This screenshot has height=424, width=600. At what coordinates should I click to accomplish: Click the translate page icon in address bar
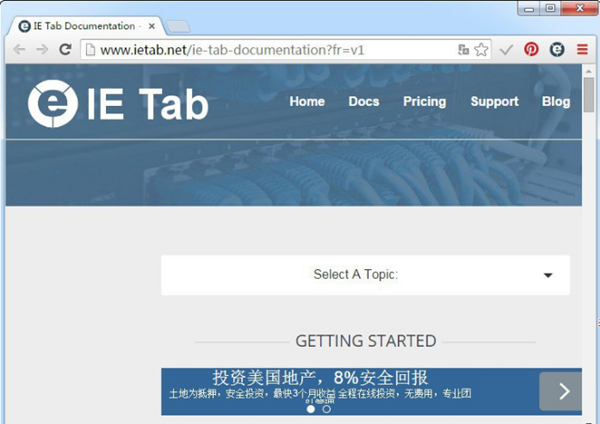point(463,49)
